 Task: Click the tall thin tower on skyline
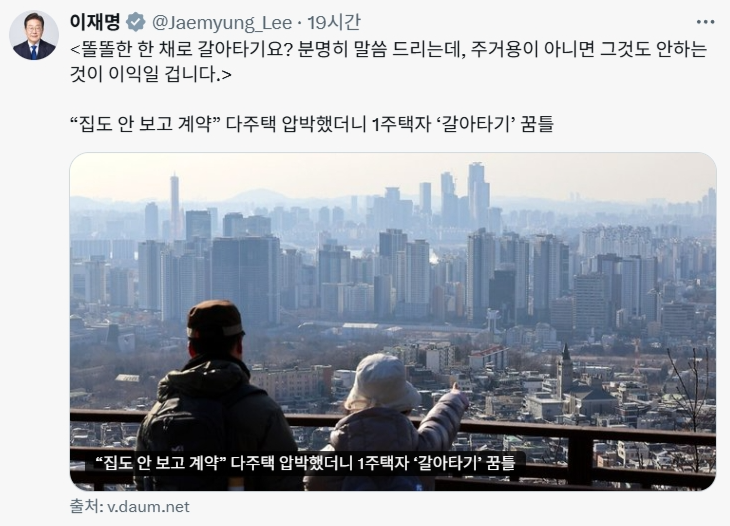(175, 205)
